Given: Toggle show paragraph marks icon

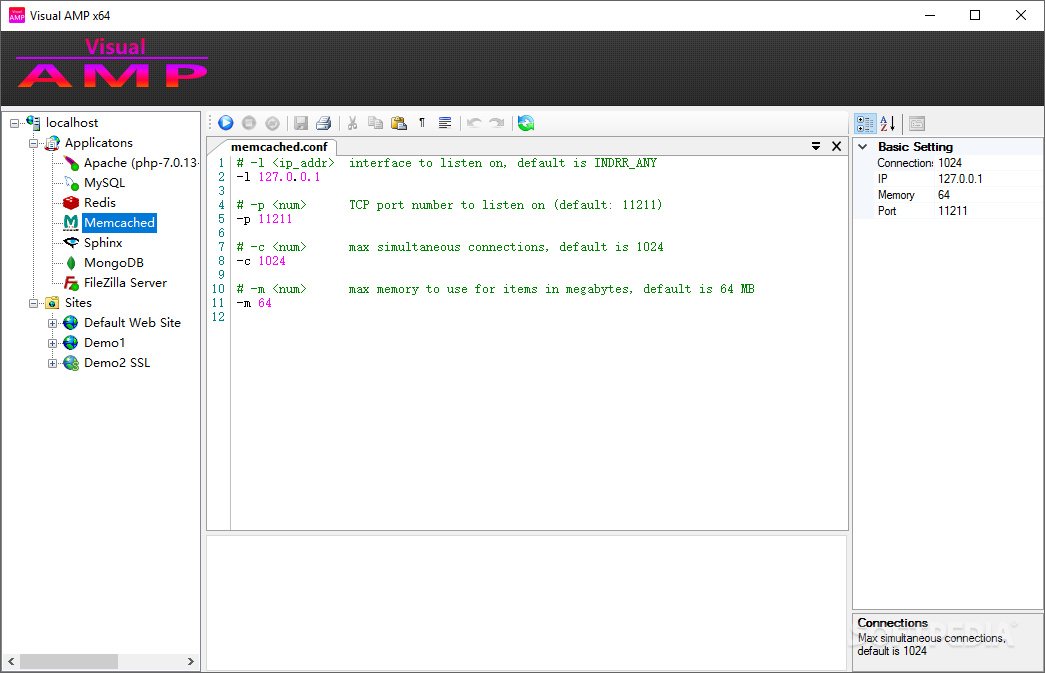Looking at the screenshot, I should 422,123.
